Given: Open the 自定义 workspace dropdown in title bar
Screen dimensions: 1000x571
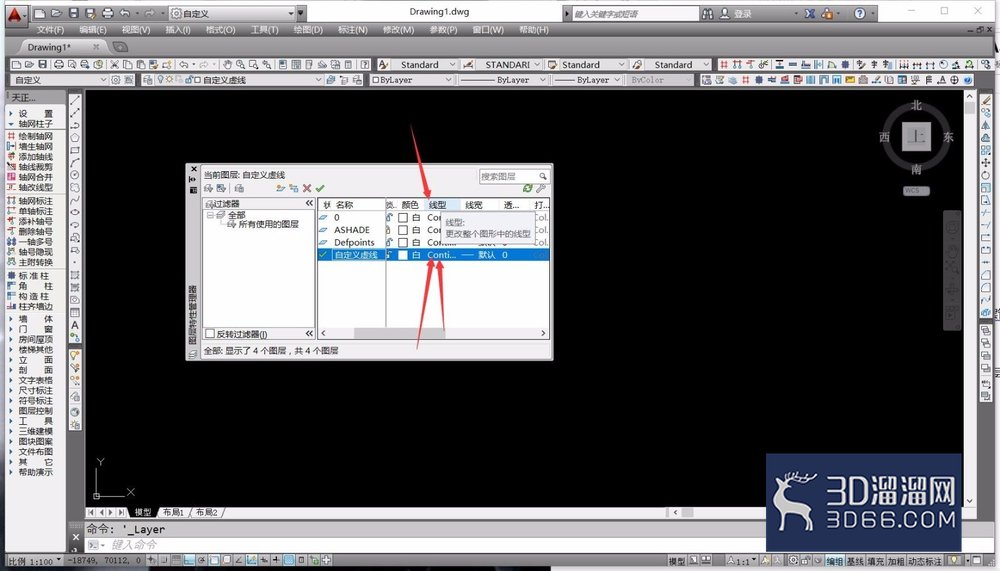Looking at the screenshot, I should [233, 13].
